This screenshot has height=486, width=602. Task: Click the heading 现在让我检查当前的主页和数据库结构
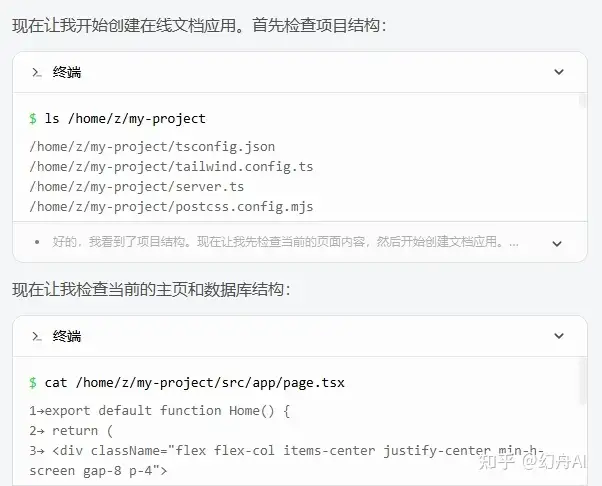click(151, 290)
